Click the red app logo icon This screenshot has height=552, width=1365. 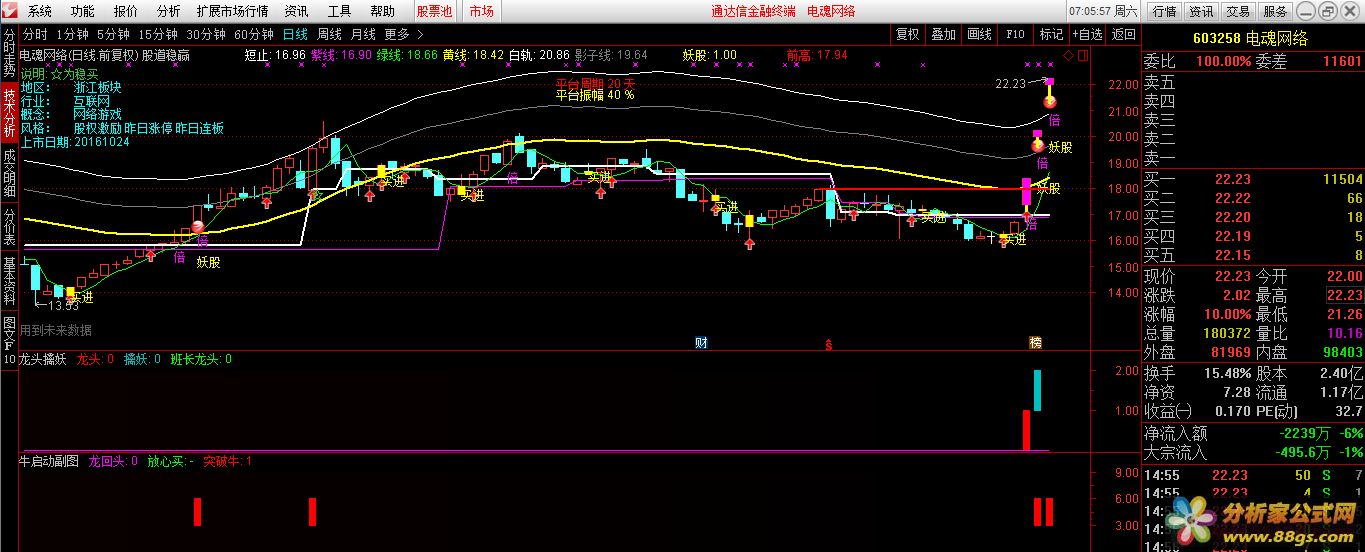pos(10,11)
